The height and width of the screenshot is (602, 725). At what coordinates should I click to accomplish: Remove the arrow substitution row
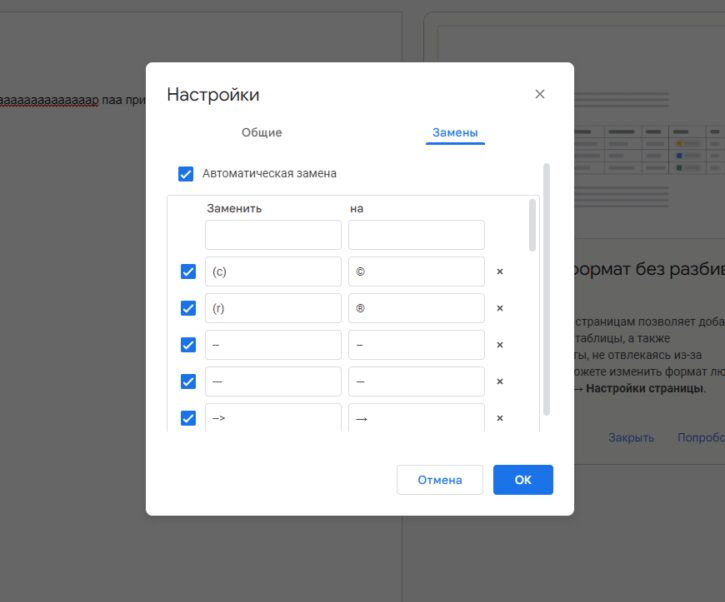(500, 418)
